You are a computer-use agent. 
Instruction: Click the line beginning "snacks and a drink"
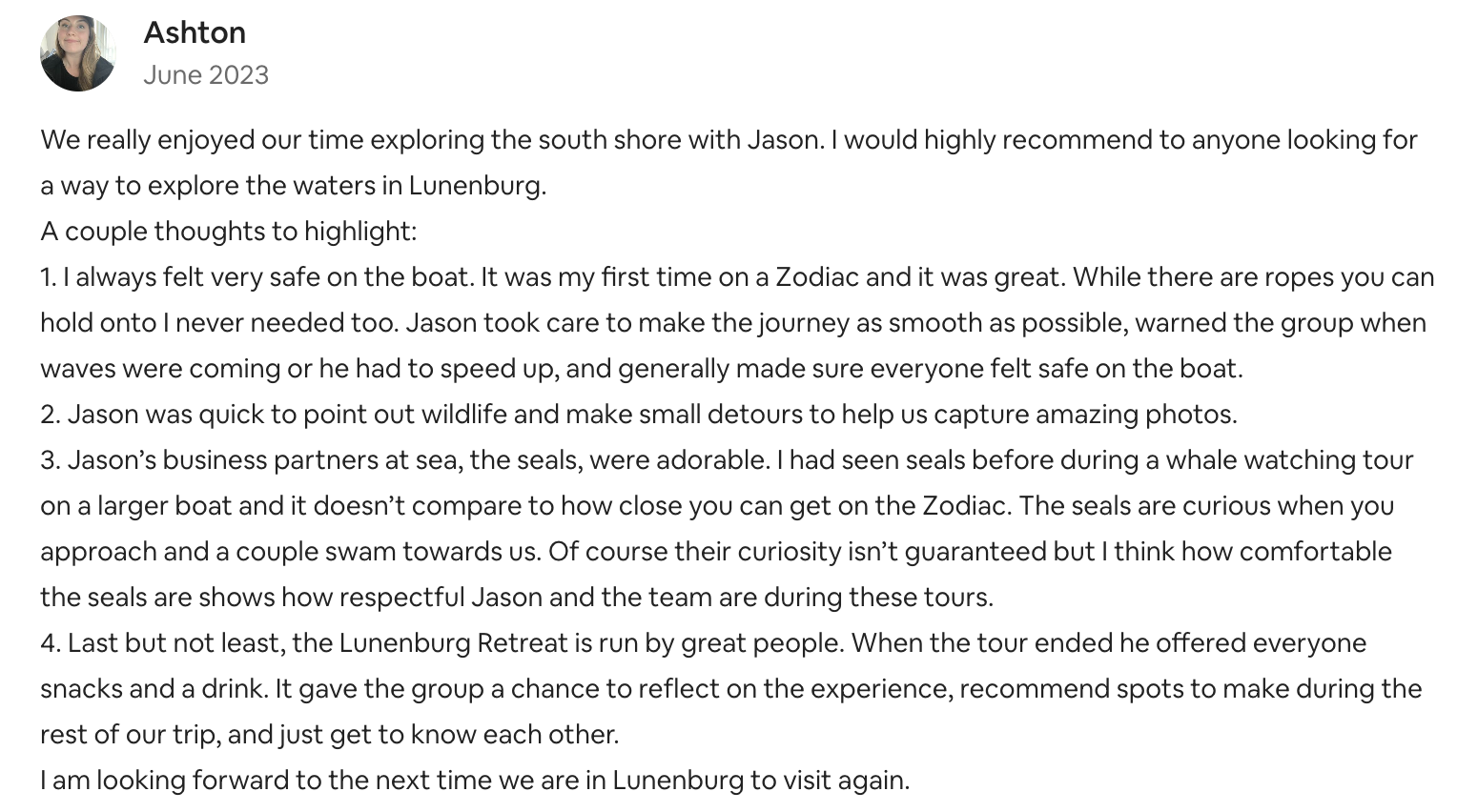tap(731, 689)
